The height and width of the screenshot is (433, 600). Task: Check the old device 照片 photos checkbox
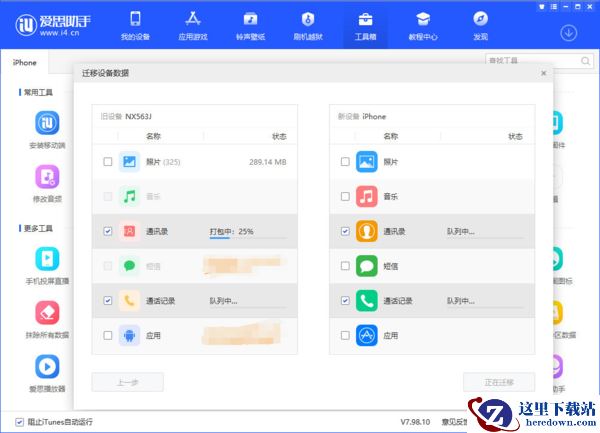(x=108, y=162)
